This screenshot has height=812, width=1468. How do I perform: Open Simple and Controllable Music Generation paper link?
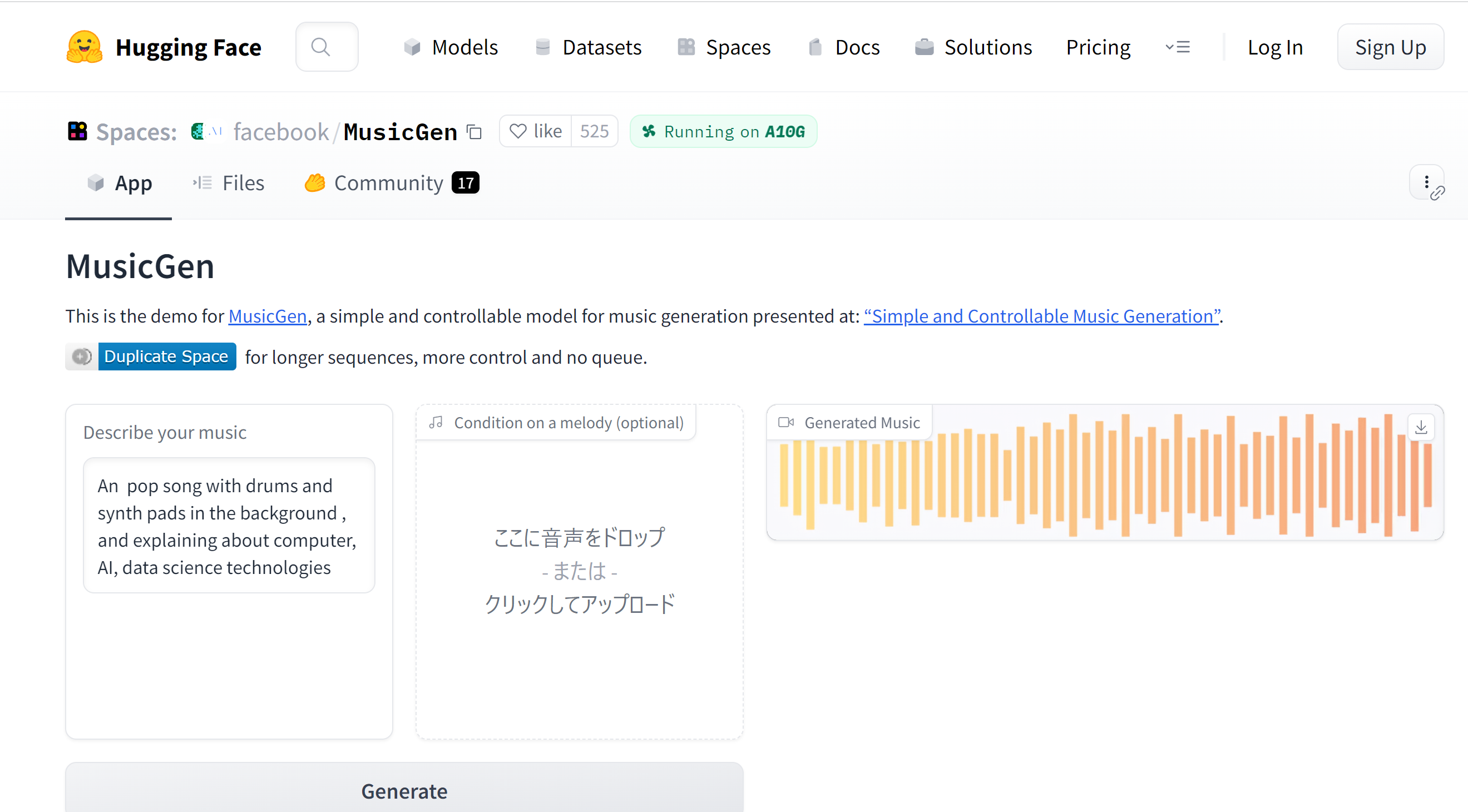pos(1042,316)
